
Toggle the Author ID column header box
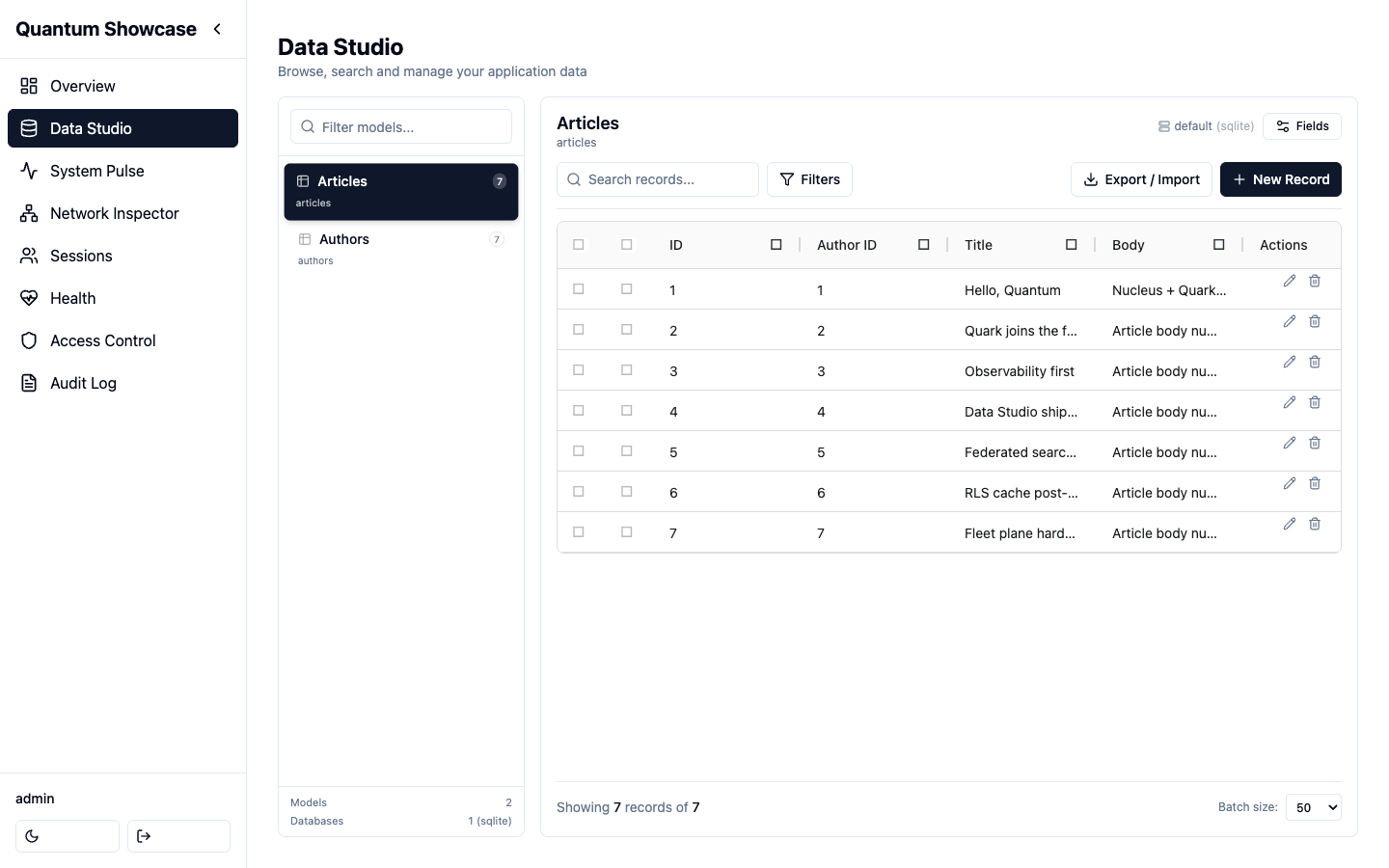click(x=923, y=245)
